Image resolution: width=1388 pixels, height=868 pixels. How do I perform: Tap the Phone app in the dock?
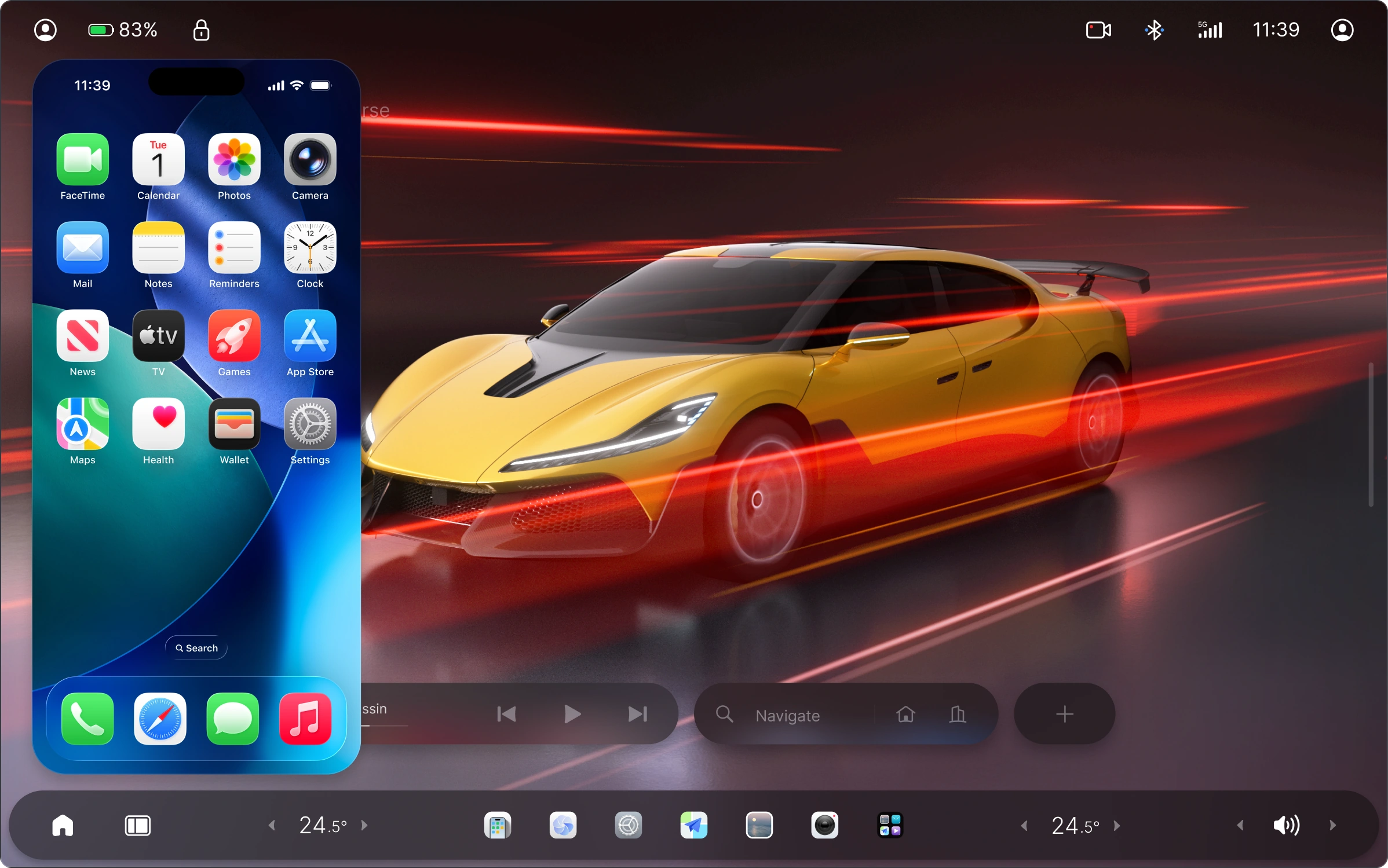click(x=87, y=719)
